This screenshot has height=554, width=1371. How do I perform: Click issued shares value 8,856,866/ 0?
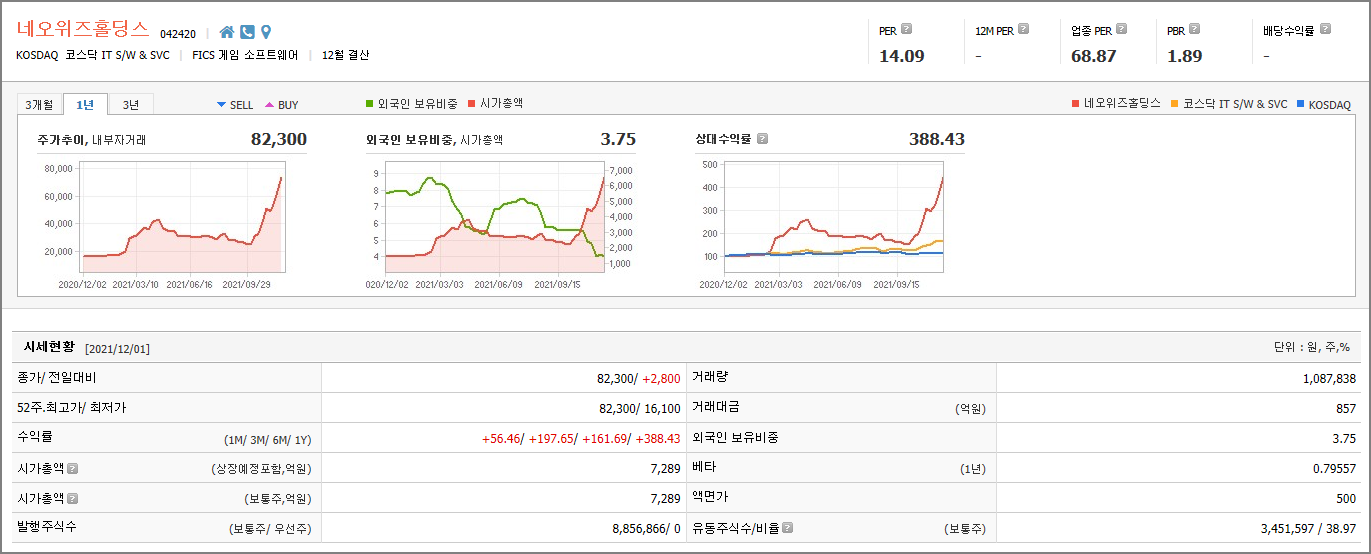tap(646, 528)
